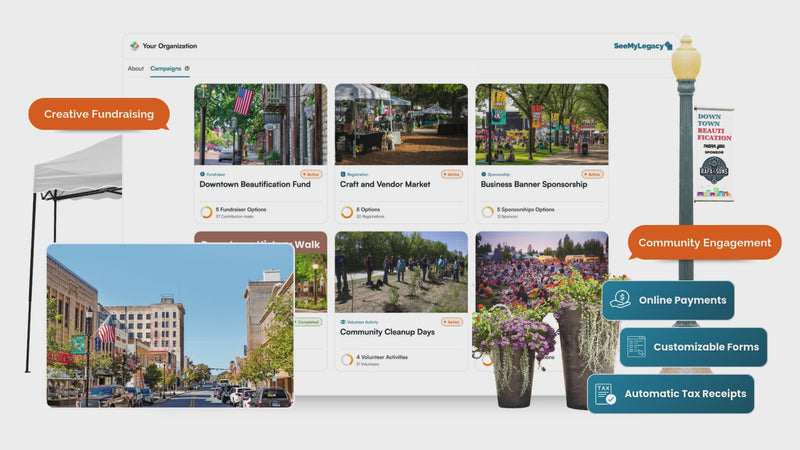Open the Craft and Vendor Market title
The width and height of the screenshot is (800, 450).
point(383,185)
